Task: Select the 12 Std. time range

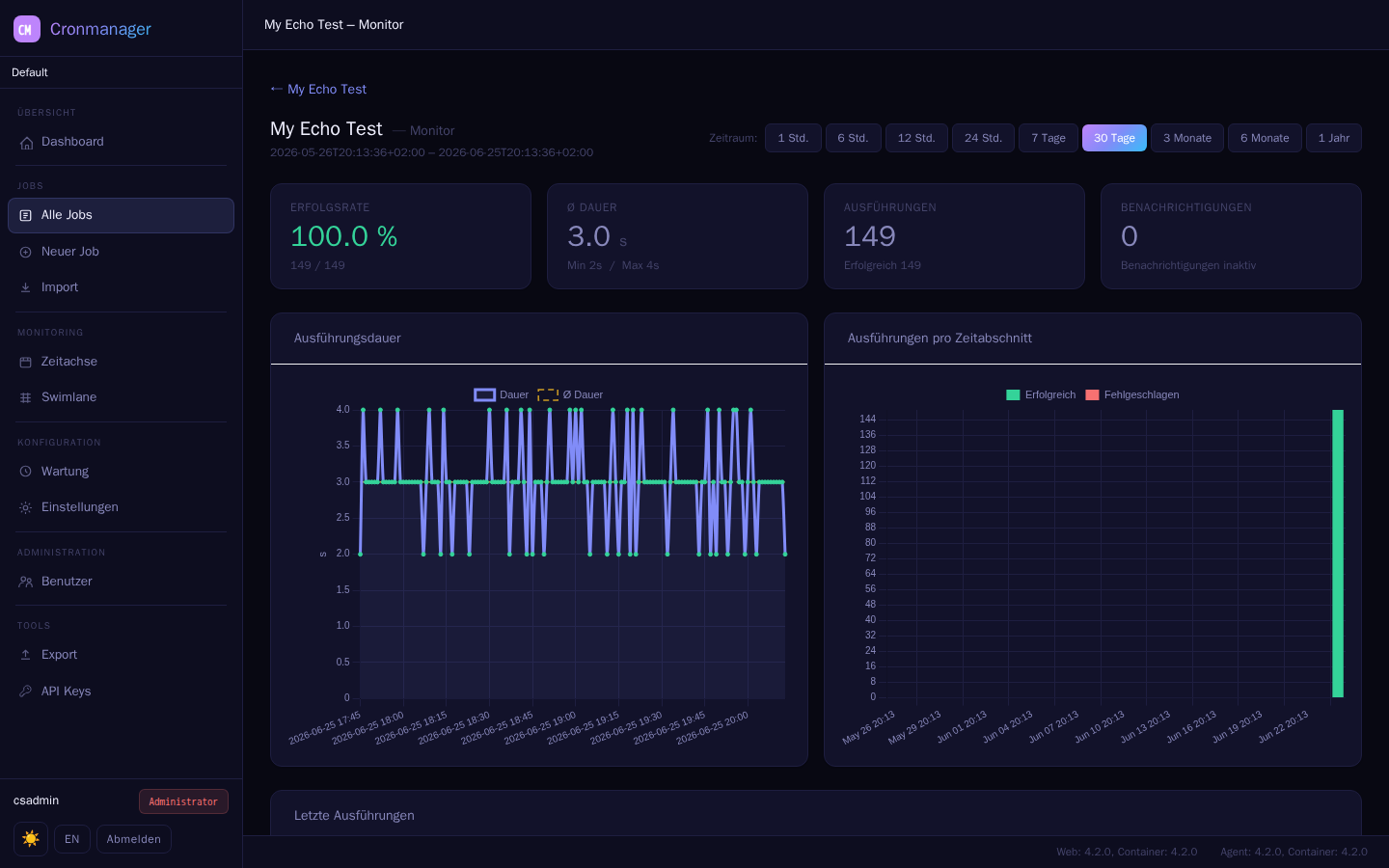Action: tap(916, 138)
